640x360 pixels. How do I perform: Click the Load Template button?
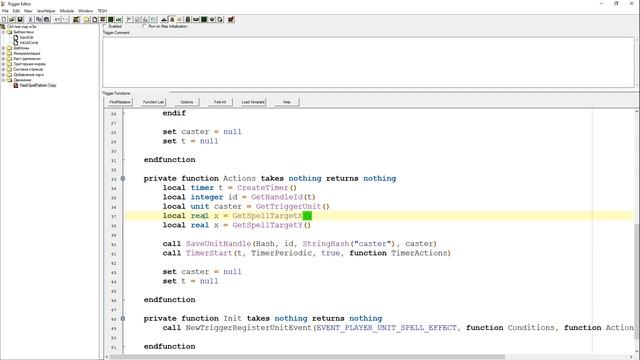coord(253,102)
